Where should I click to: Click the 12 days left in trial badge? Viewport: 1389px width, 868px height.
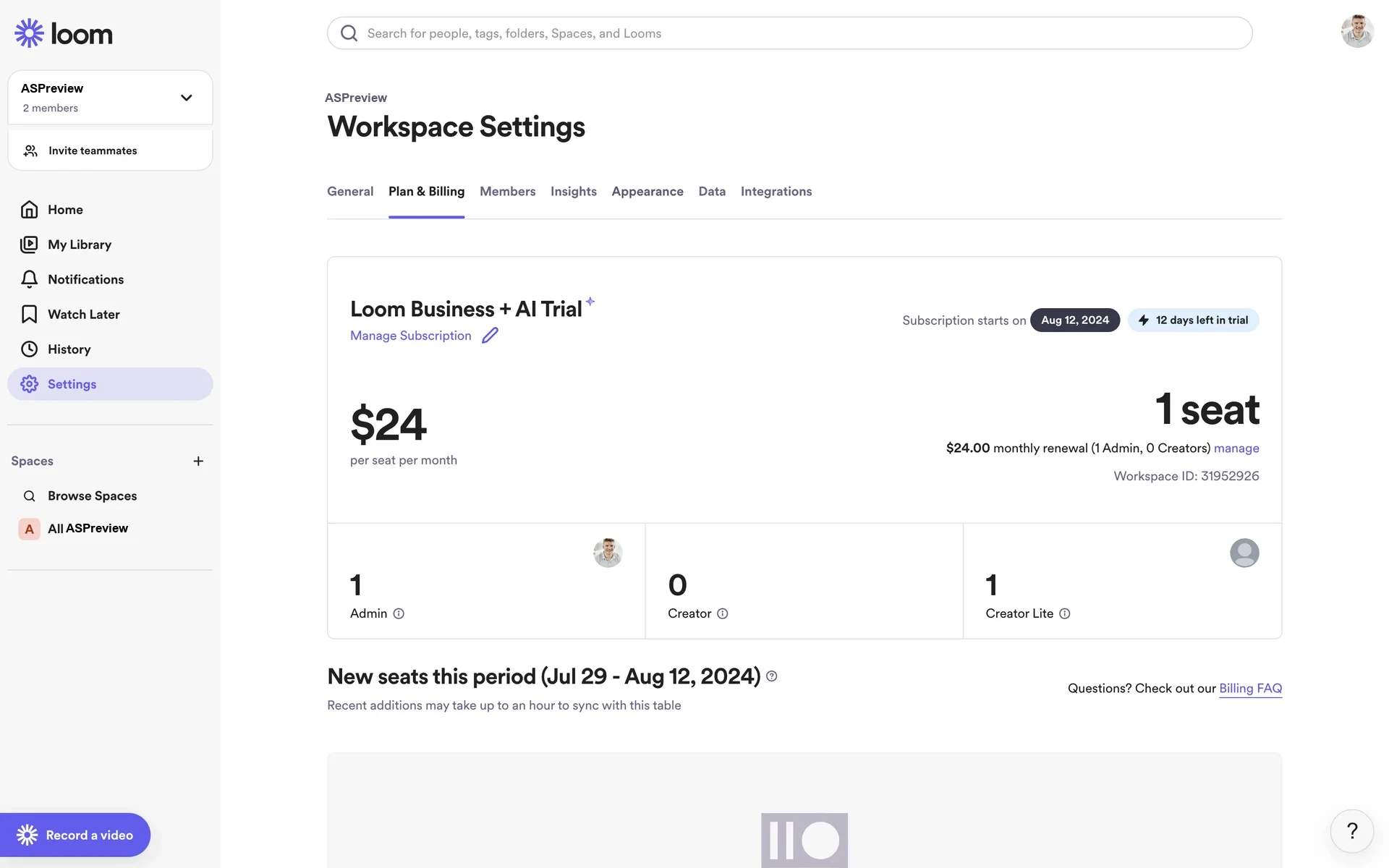coord(1193,320)
